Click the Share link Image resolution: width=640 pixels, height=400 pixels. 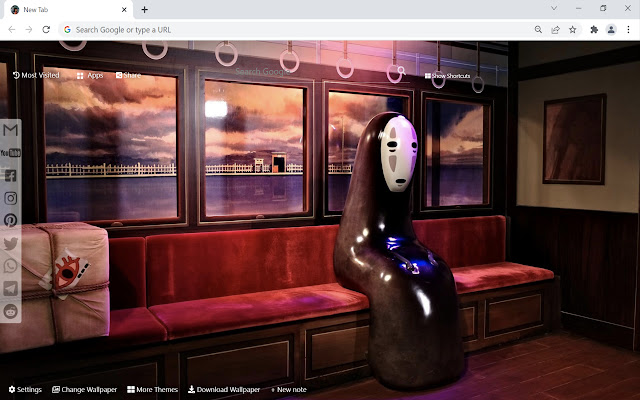128,75
